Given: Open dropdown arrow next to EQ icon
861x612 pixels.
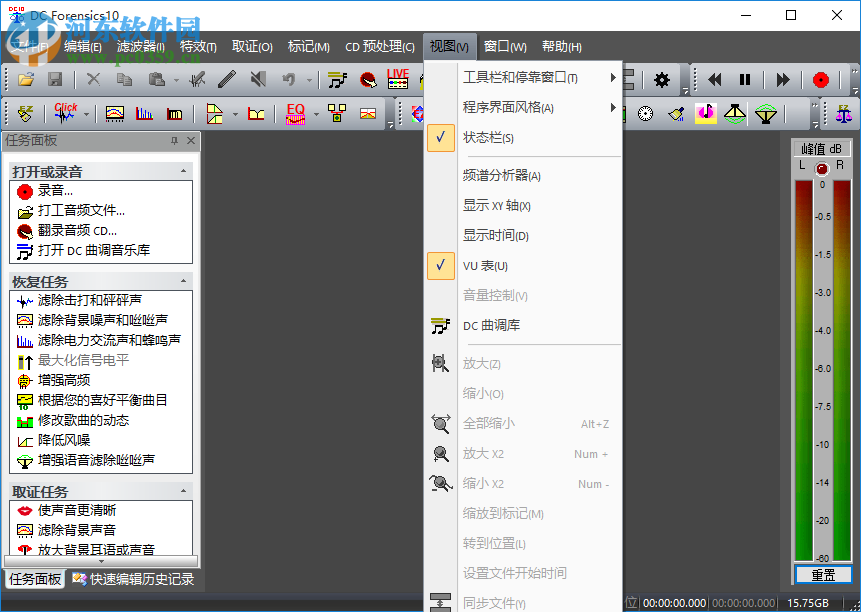Looking at the screenshot, I should (316, 114).
